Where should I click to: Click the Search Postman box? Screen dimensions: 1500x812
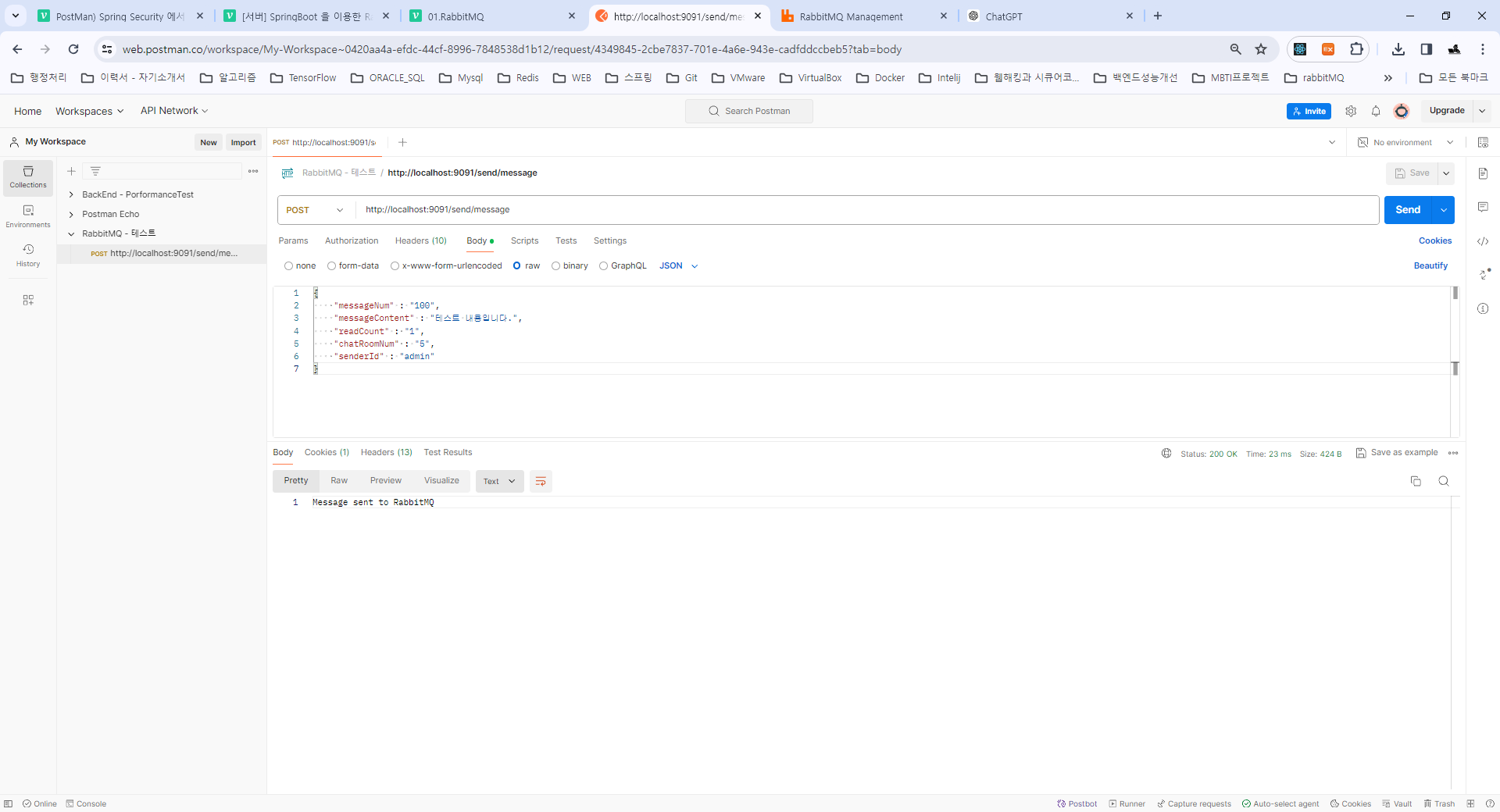pyautogui.click(x=748, y=111)
